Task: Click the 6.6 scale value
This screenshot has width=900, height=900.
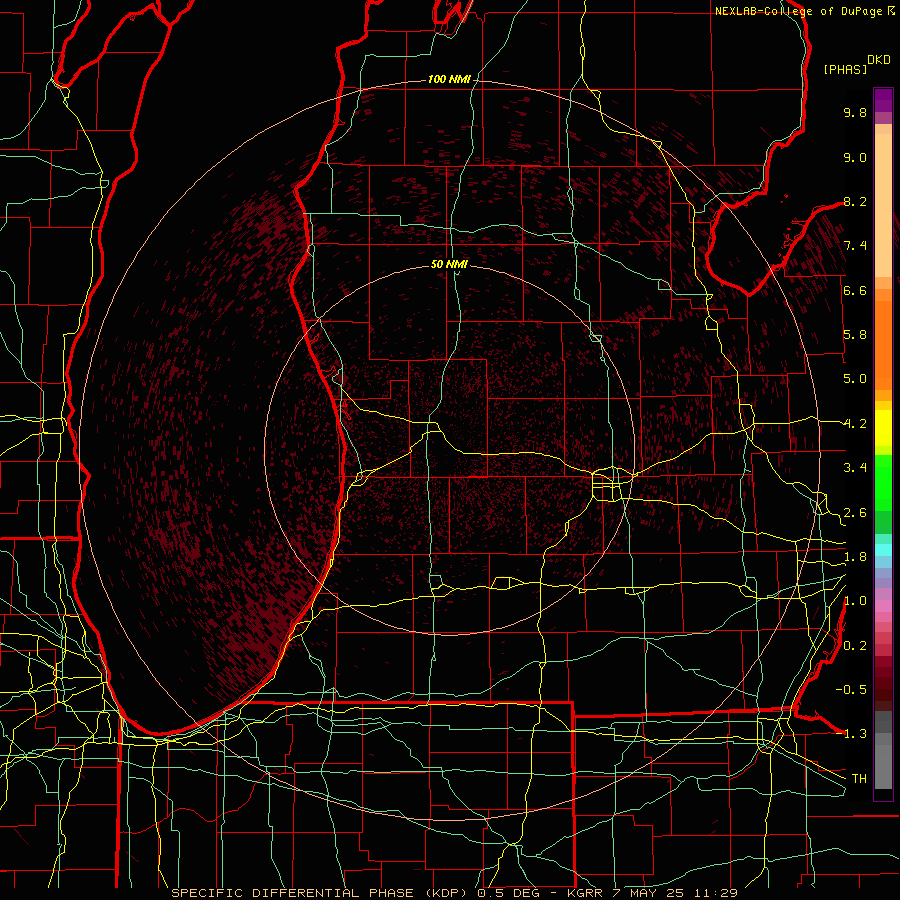Action: (x=855, y=290)
